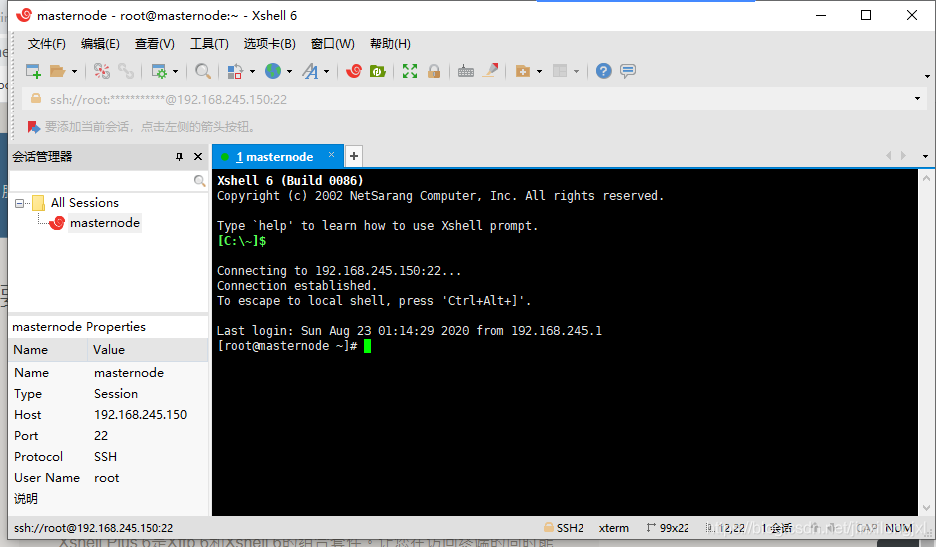Click the terminal prompt cursor area
This screenshot has width=936, height=547.
(367, 346)
